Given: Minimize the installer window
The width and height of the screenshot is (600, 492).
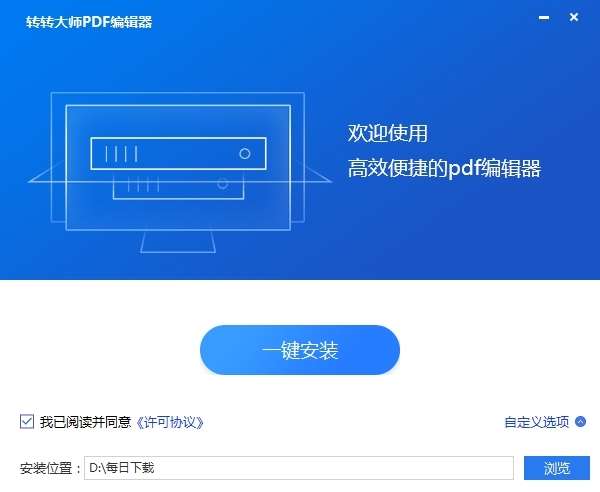Looking at the screenshot, I should click(x=544, y=18).
